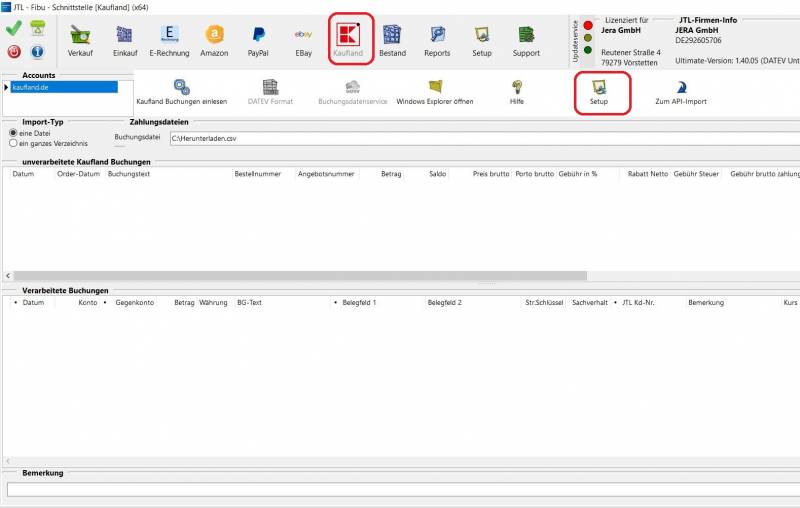The image size is (800, 508).
Task: Click the Zum API-Import icon
Action: 682,92
